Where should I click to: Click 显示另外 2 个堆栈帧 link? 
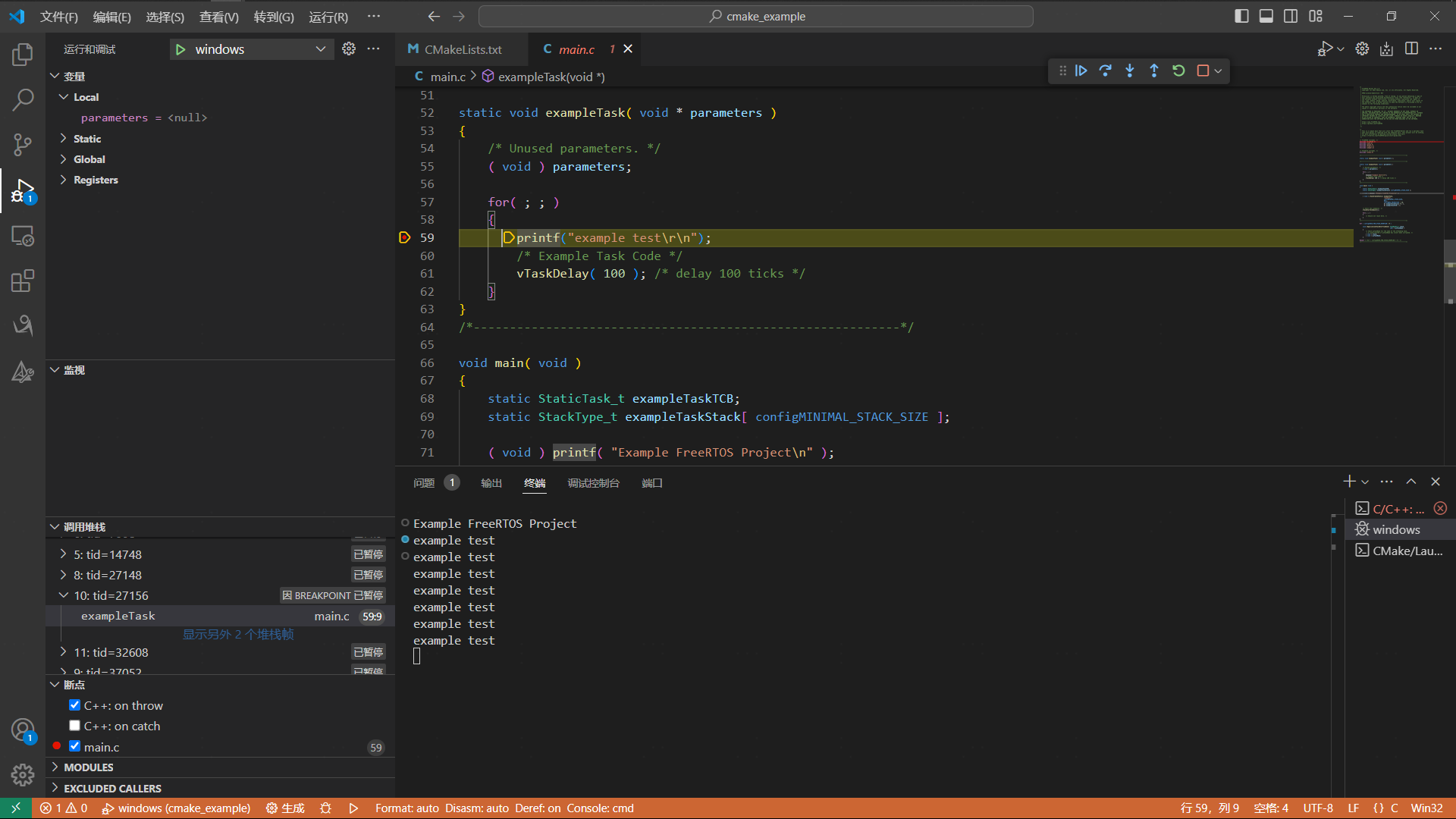[238, 634]
